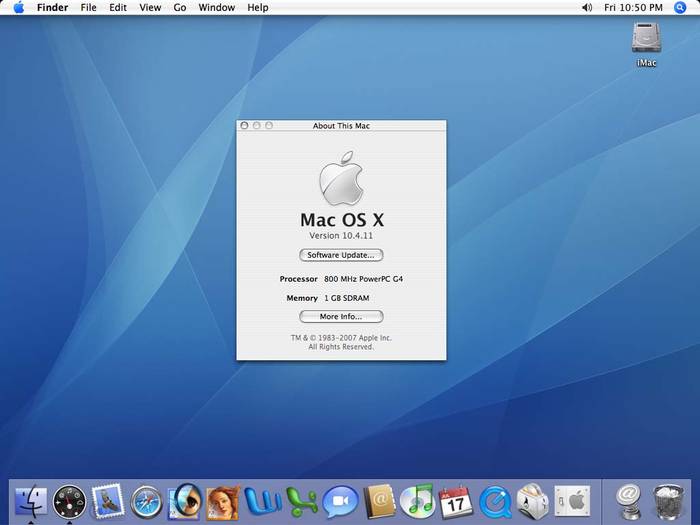Click the 1 GB SDRAM value

[x=346, y=298]
